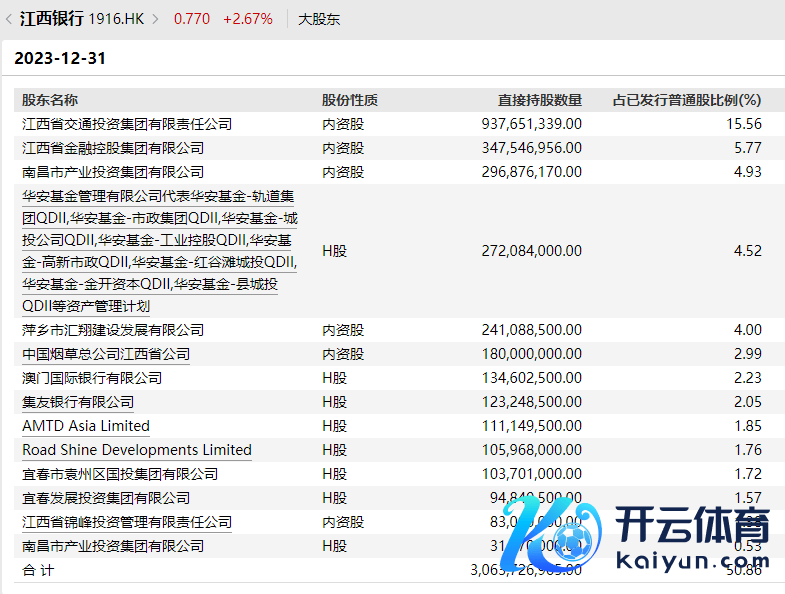The image size is (785, 594).
Task: Click the share count 296,876,170.00
Action: tap(532, 172)
